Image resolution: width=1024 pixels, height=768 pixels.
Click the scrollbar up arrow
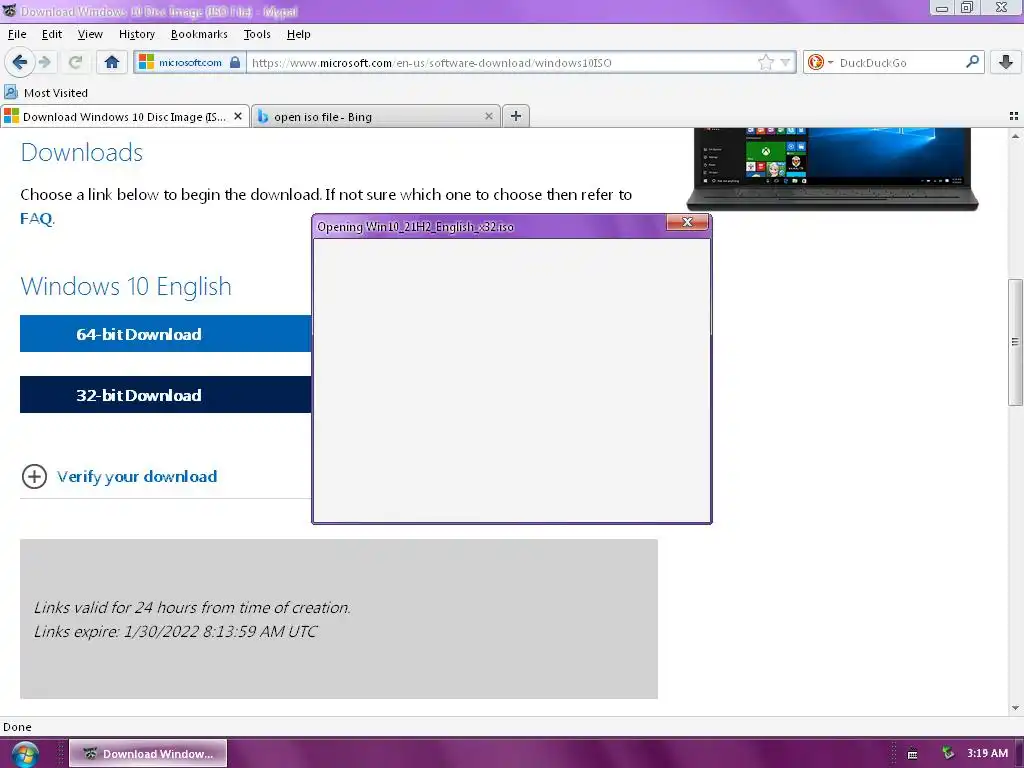[x=1014, y=136]
